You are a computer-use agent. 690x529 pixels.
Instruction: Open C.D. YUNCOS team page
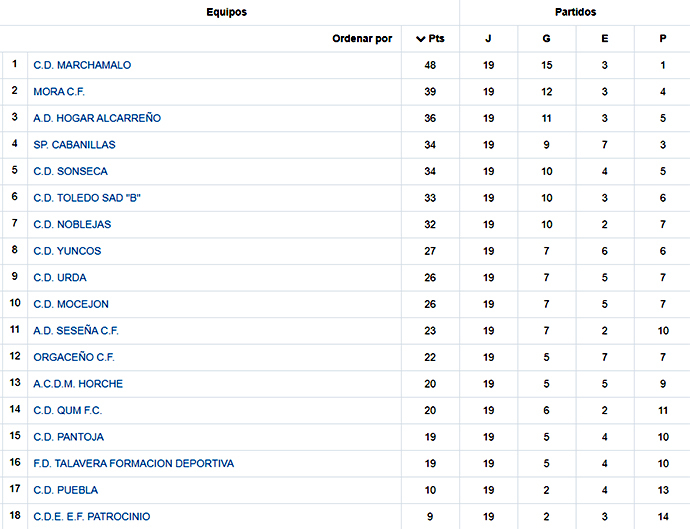click(67, 251)
